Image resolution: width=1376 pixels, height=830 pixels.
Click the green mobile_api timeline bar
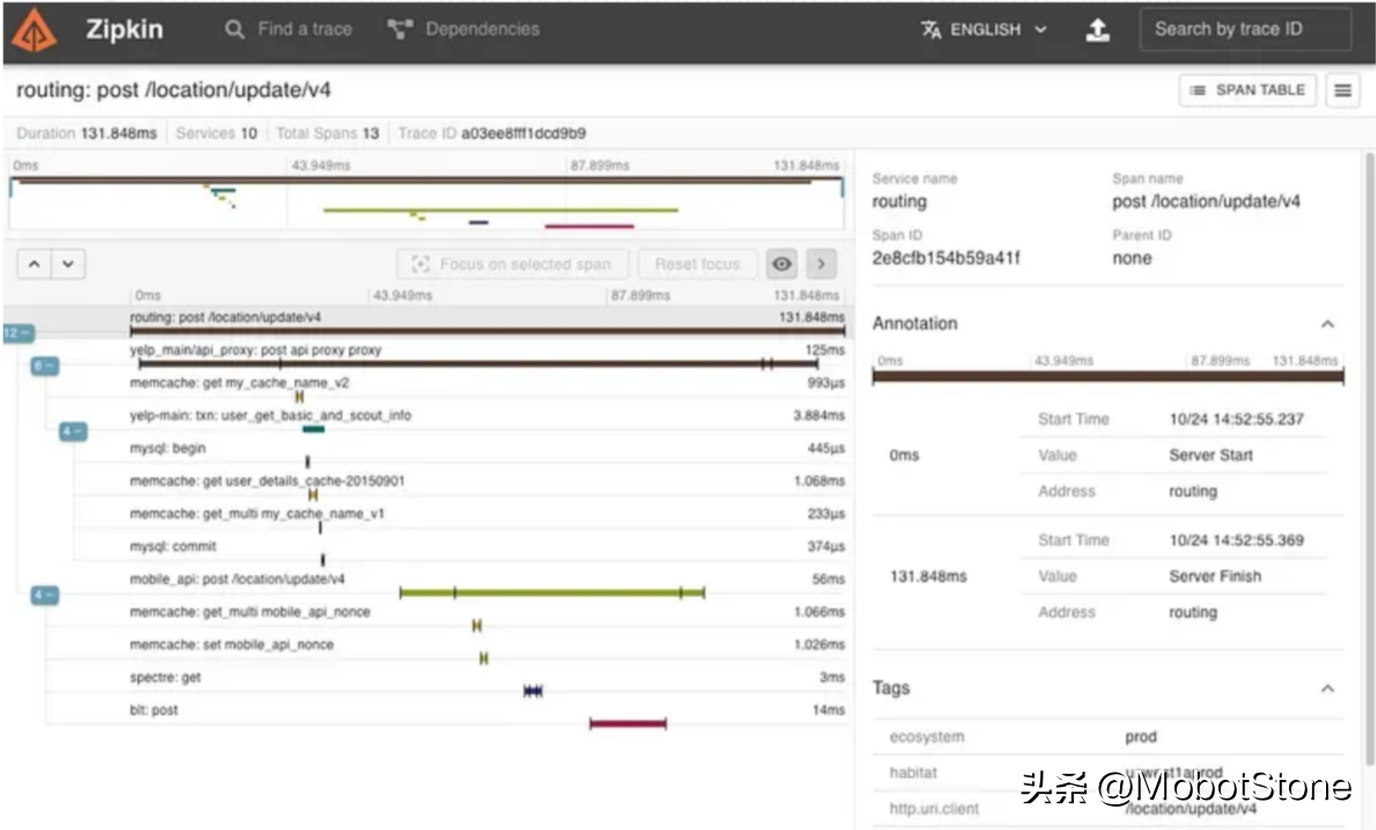[552, 593]
